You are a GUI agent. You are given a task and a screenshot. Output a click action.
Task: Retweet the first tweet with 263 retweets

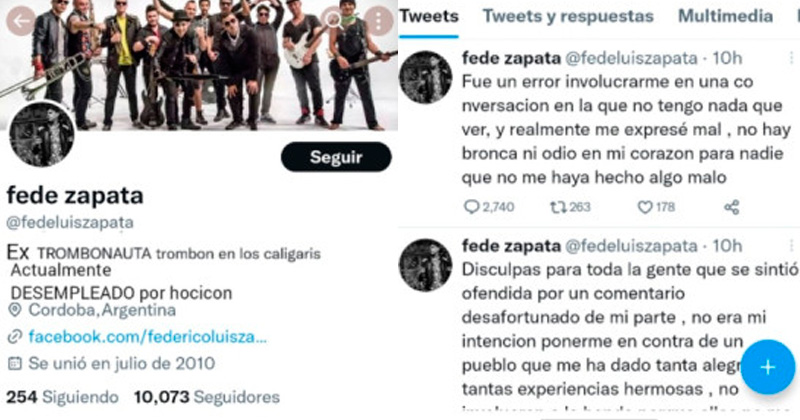570,207
